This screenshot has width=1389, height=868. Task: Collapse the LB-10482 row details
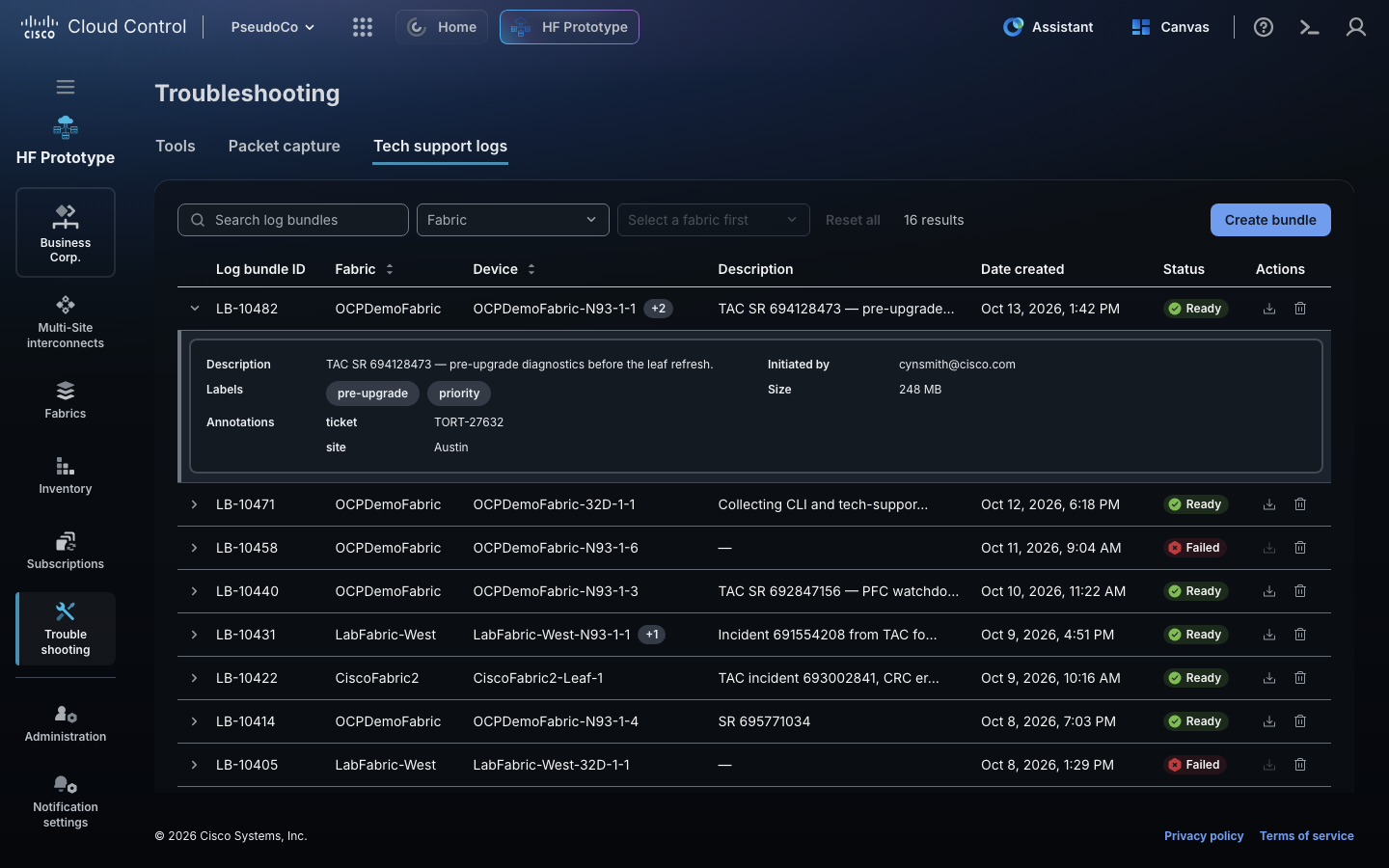click(195, 309)
